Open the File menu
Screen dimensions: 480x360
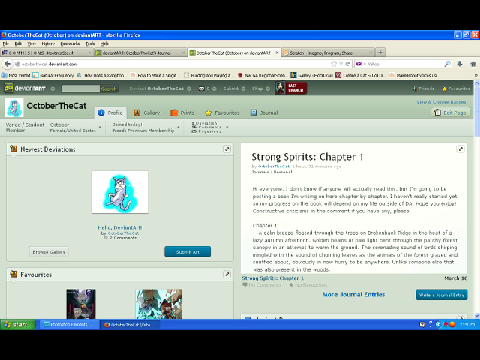click(6, 44)
